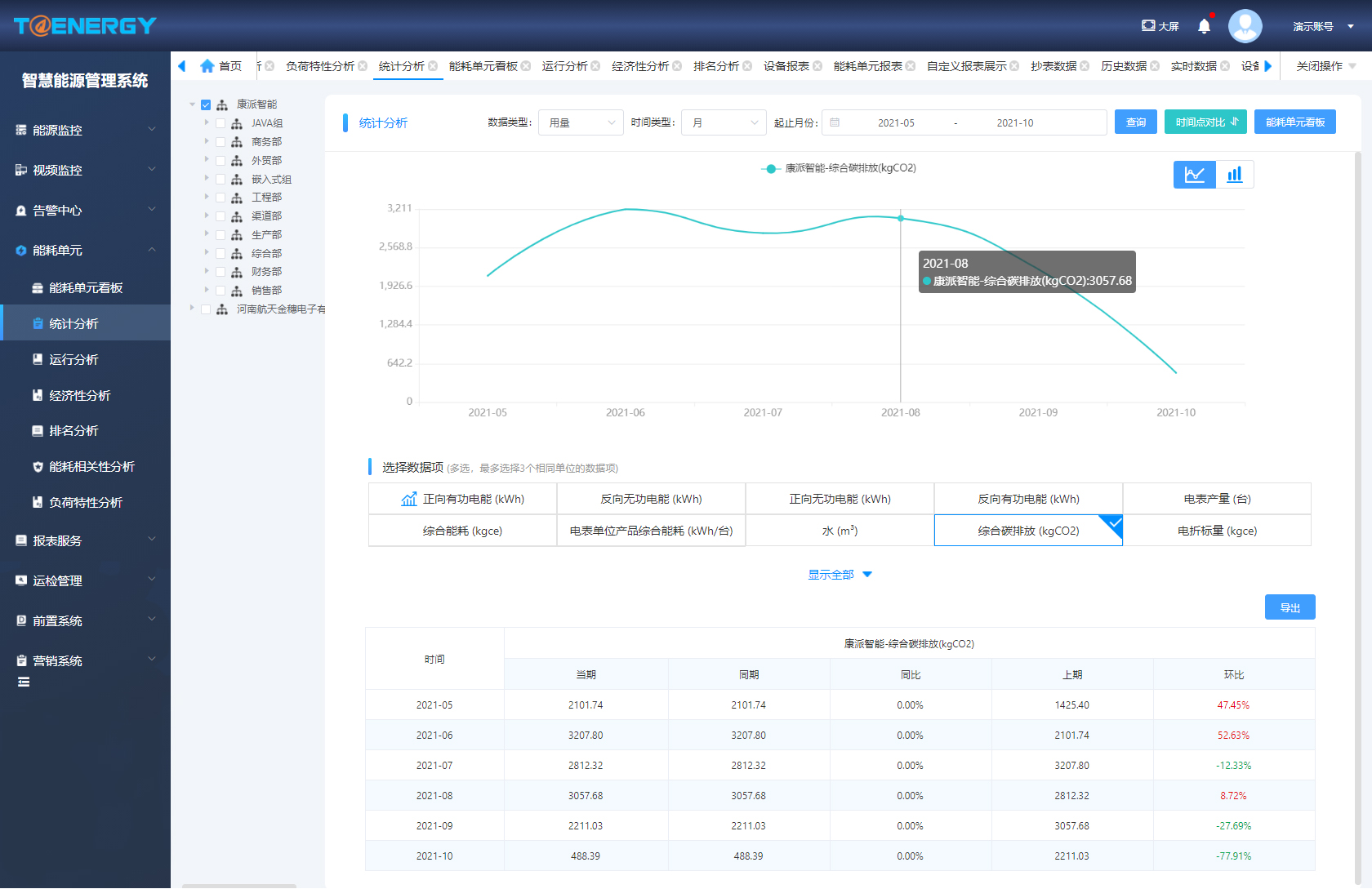Viewport: 1372px width, 889px height.
Task: Switch to the 排名分析 tab
Action: [715, 66]
